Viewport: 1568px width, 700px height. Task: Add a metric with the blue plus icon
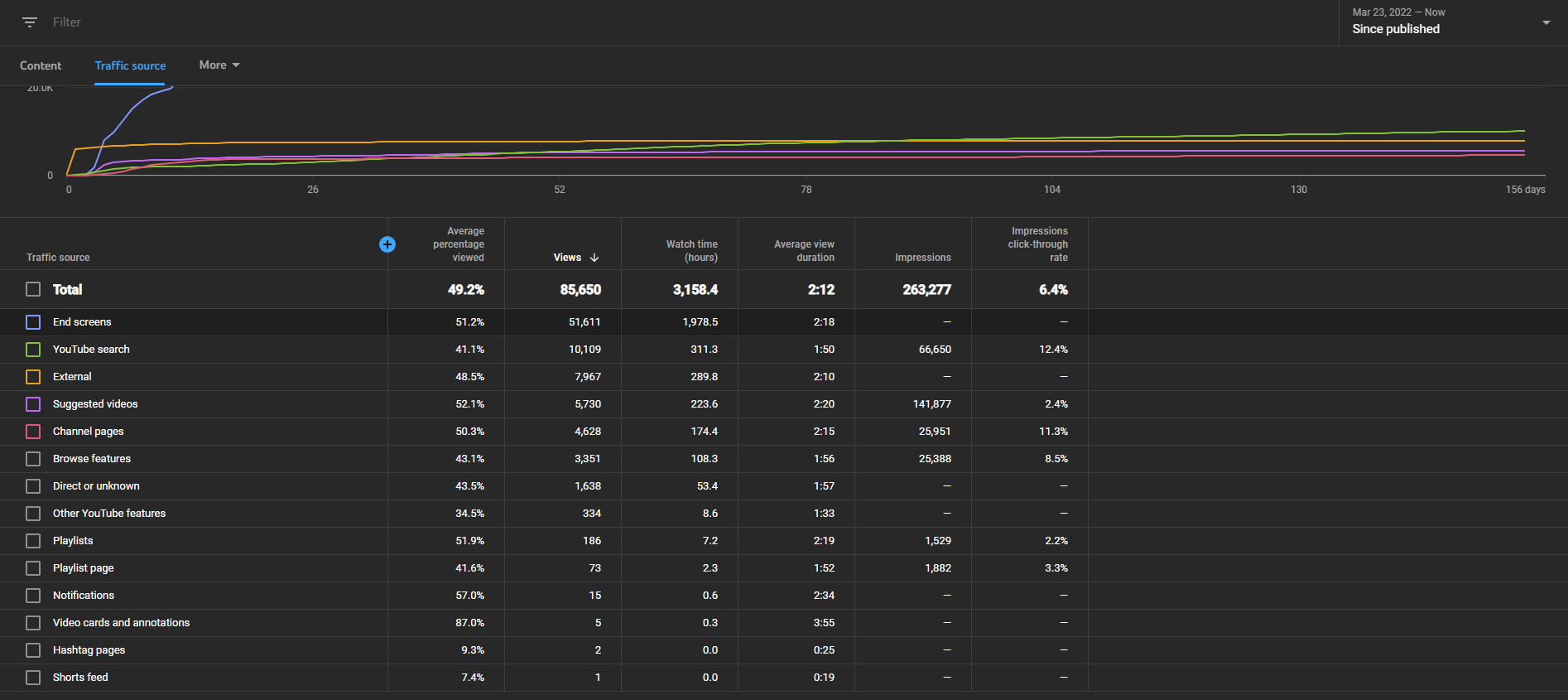pyautogui.click(x=387, y=244)
